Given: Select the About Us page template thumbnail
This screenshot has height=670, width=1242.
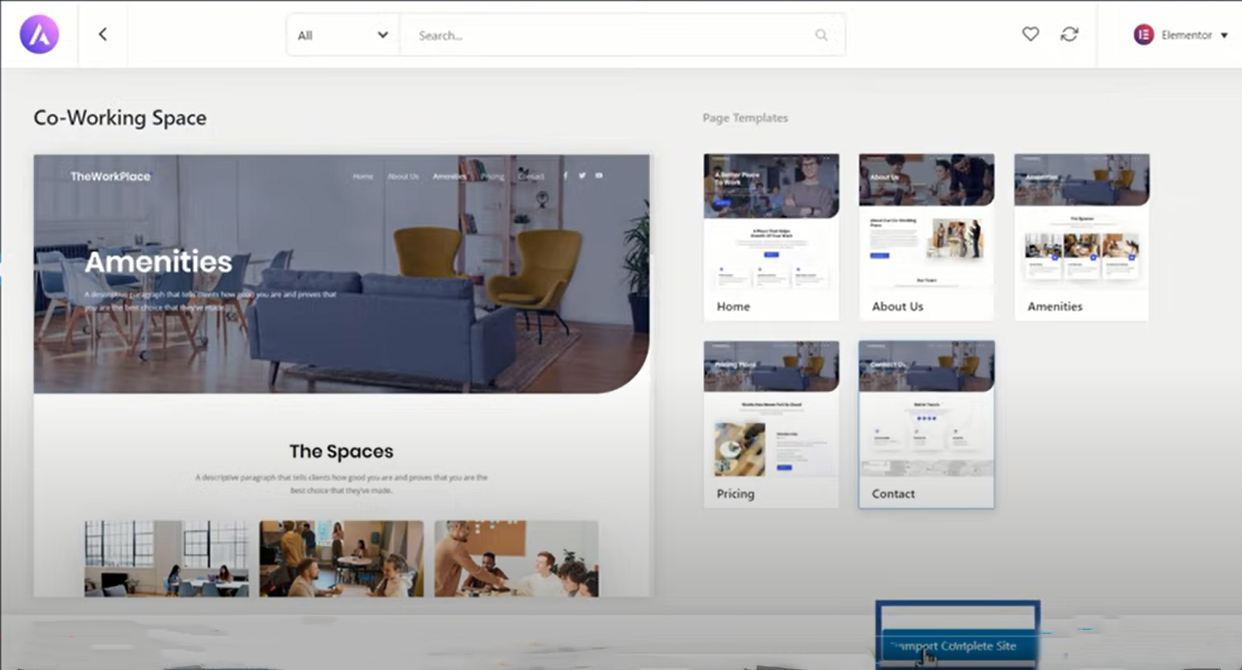Looking at the screenshot, I should click(x=926, y=237).
